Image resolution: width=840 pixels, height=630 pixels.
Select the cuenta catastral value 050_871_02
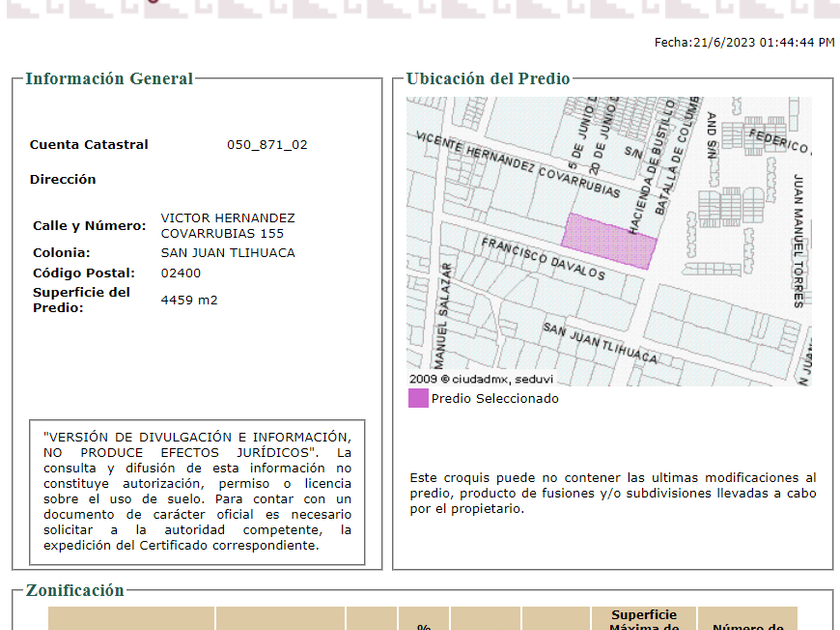(x=267, y=145)
